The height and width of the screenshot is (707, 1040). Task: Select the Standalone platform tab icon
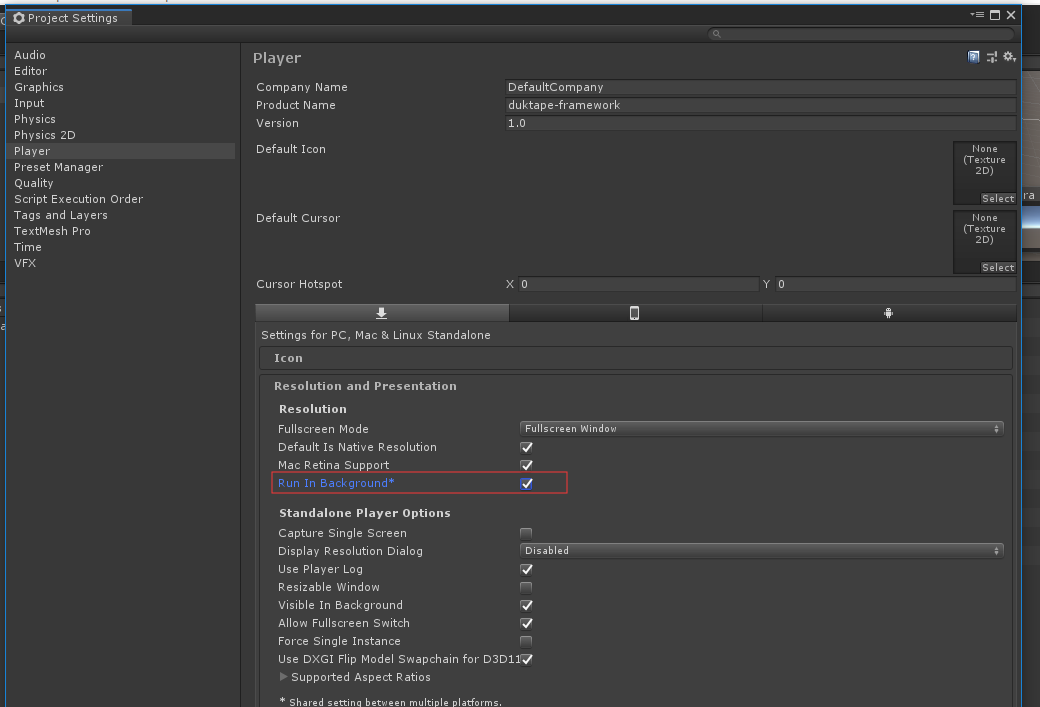tap(381, 313)
